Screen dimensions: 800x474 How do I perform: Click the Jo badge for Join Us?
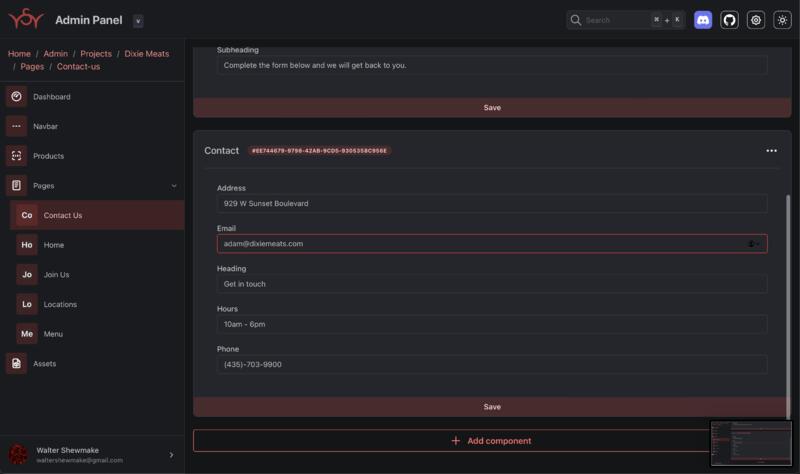(27, 275)
